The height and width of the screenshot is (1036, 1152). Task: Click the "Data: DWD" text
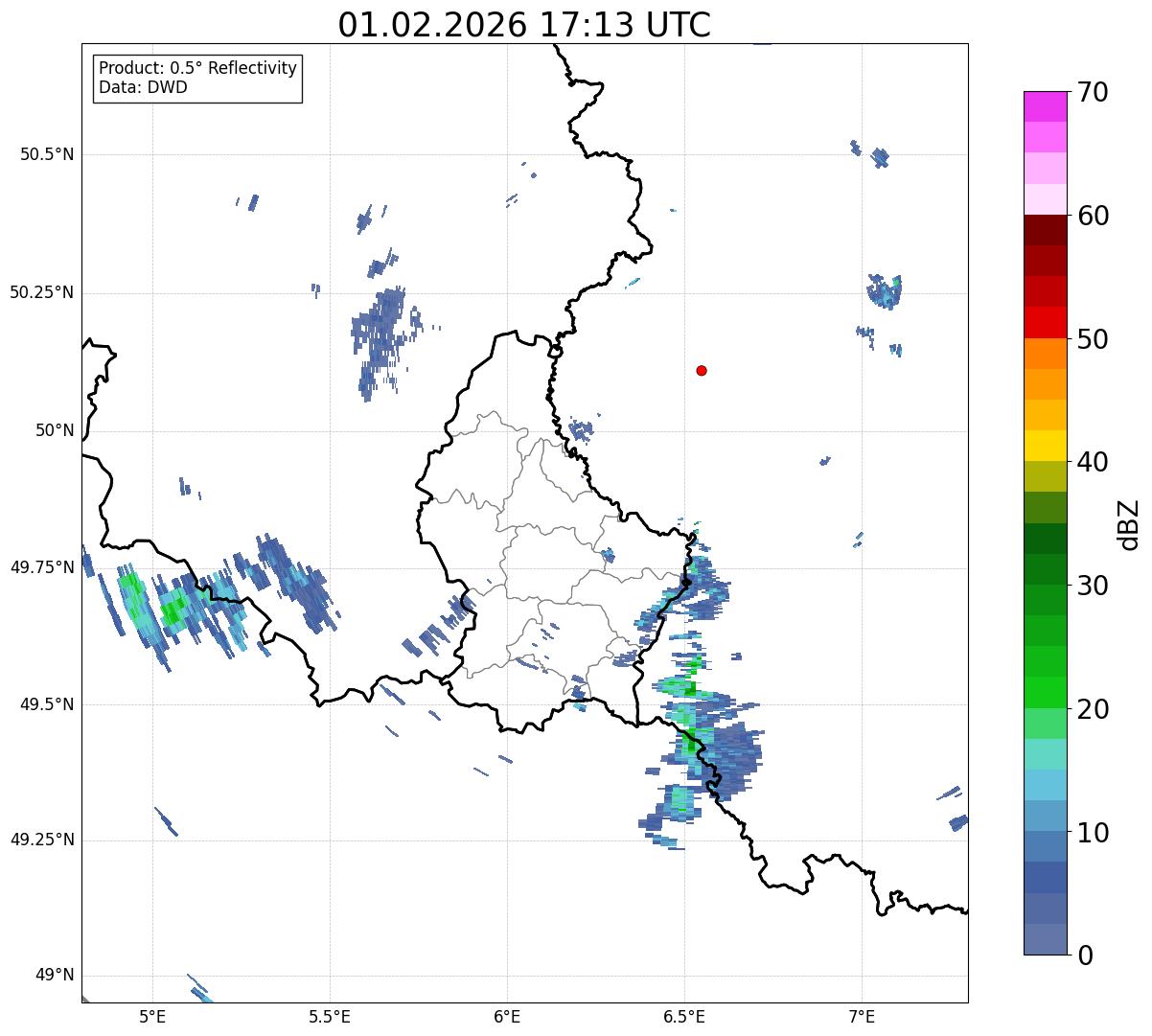pyautogui.click(x=143, y=87)
